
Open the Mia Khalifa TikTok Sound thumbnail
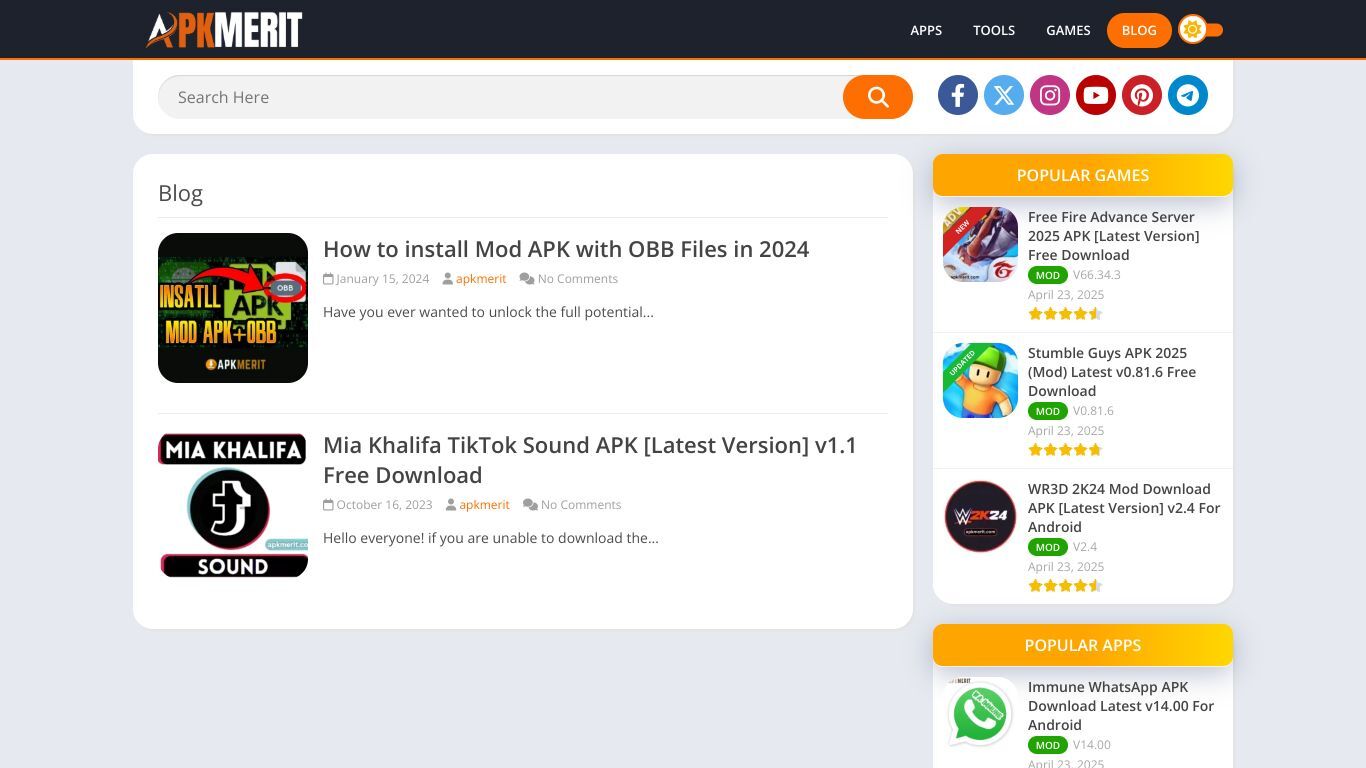[x=233, y=505]
